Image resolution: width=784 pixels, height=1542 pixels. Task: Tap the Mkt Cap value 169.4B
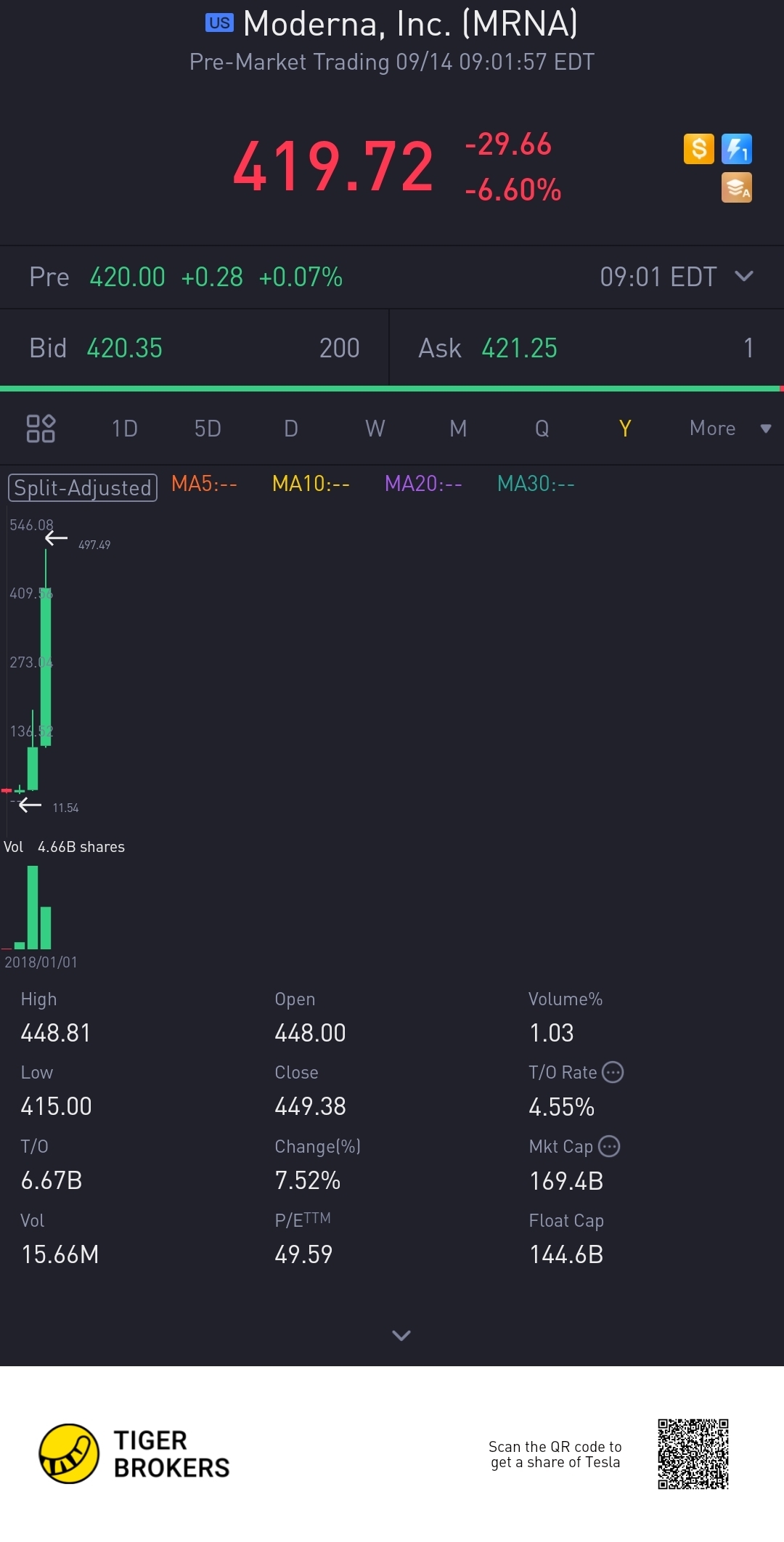coord(566,1181)
